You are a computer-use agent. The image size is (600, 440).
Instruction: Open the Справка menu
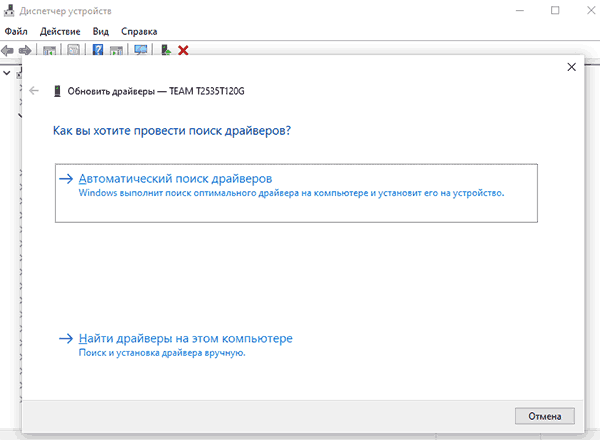coord(139,31)
